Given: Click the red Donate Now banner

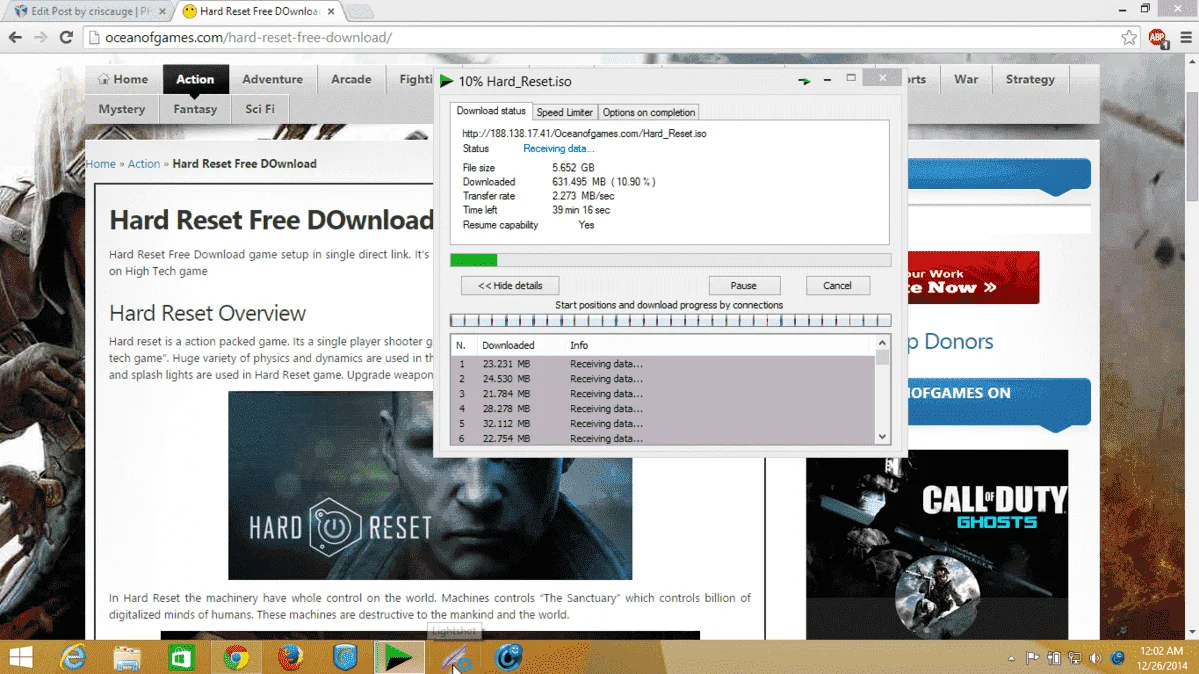Looking at the screenshot, I should (x=973, y=278).
